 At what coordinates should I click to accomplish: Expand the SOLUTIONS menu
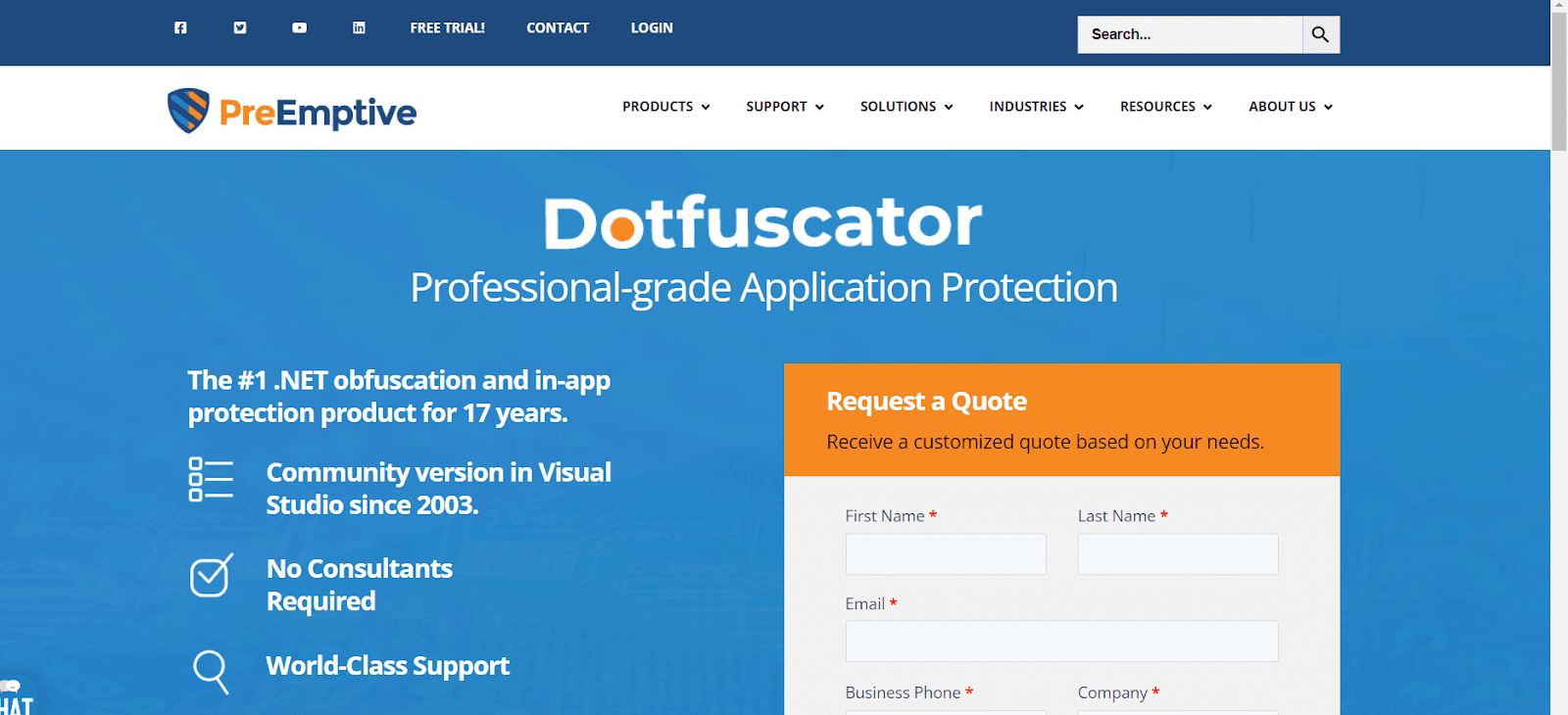[906, 107]
